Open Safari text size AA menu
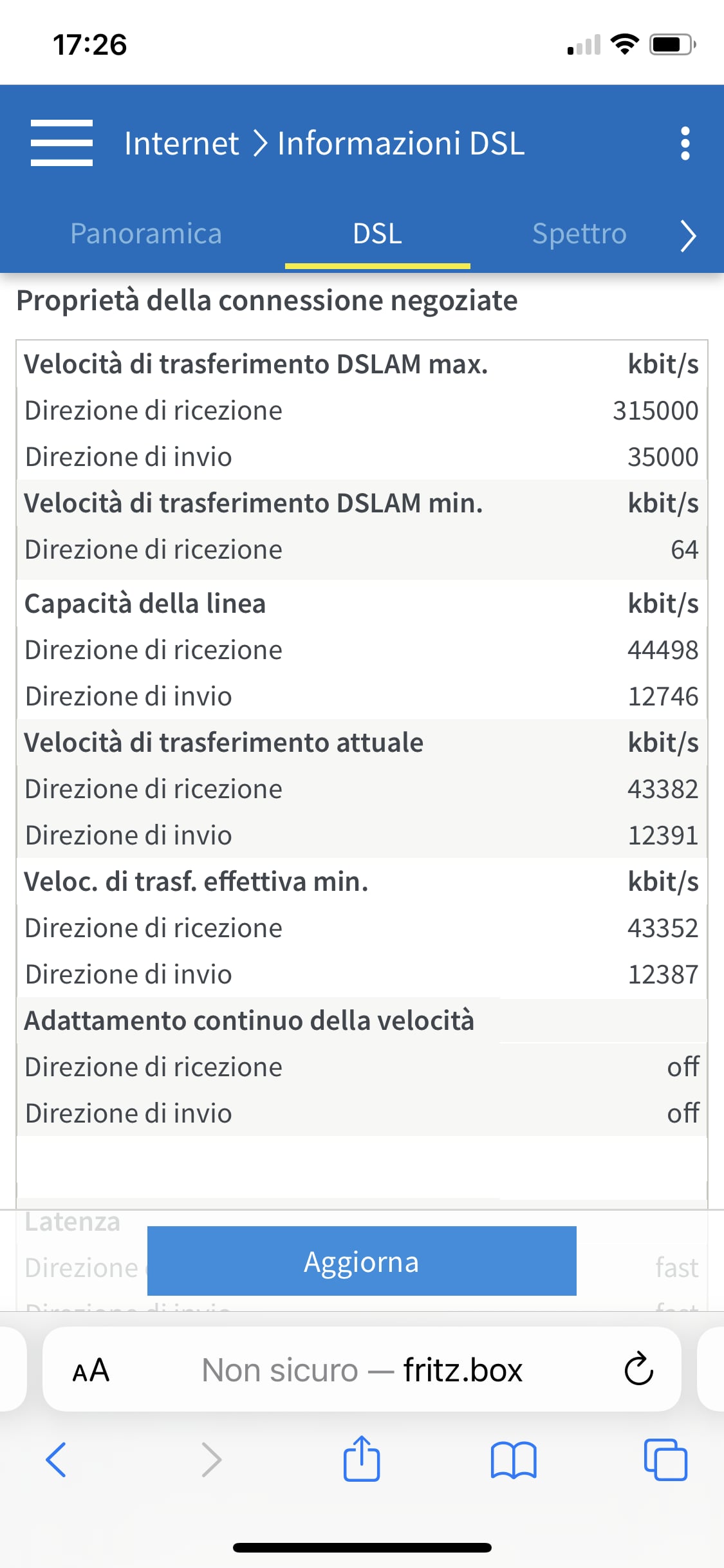 point(91,1370)
